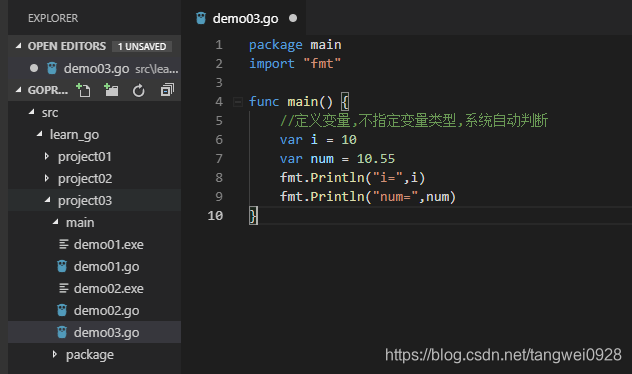Screen dimensions: 632x374
Task: Open demo02.go in the file tree
Action: pyautogui.click(x=106, y=311)
